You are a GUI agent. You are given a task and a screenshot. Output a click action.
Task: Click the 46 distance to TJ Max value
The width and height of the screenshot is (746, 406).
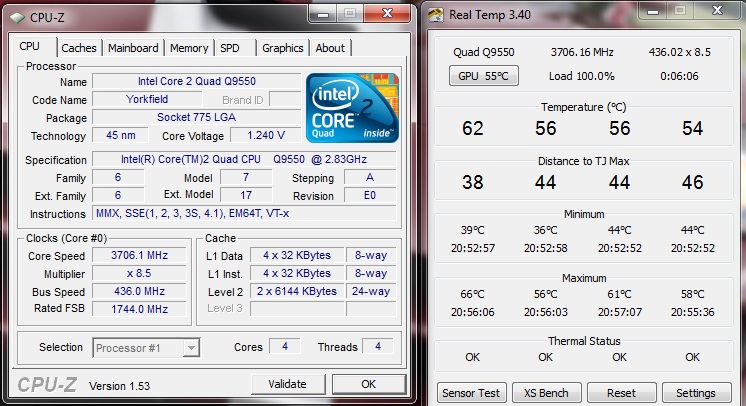click(692, 182)
